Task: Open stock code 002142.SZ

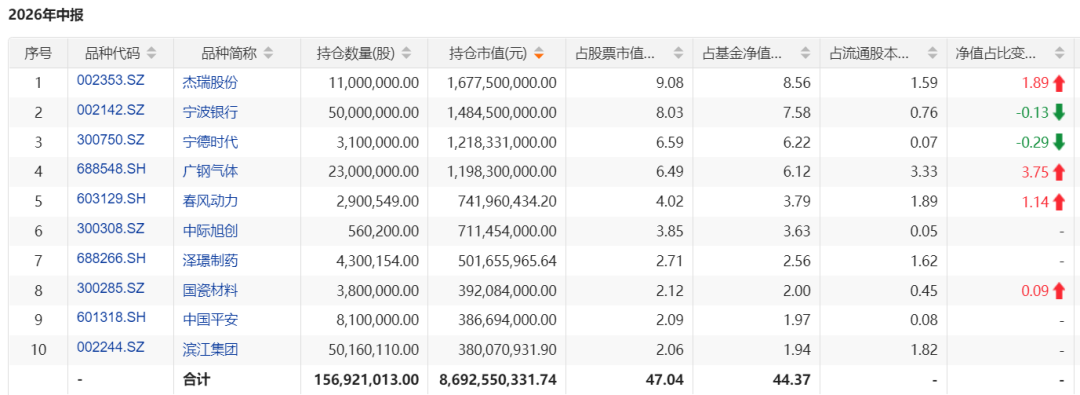Action: coord(111,110)
